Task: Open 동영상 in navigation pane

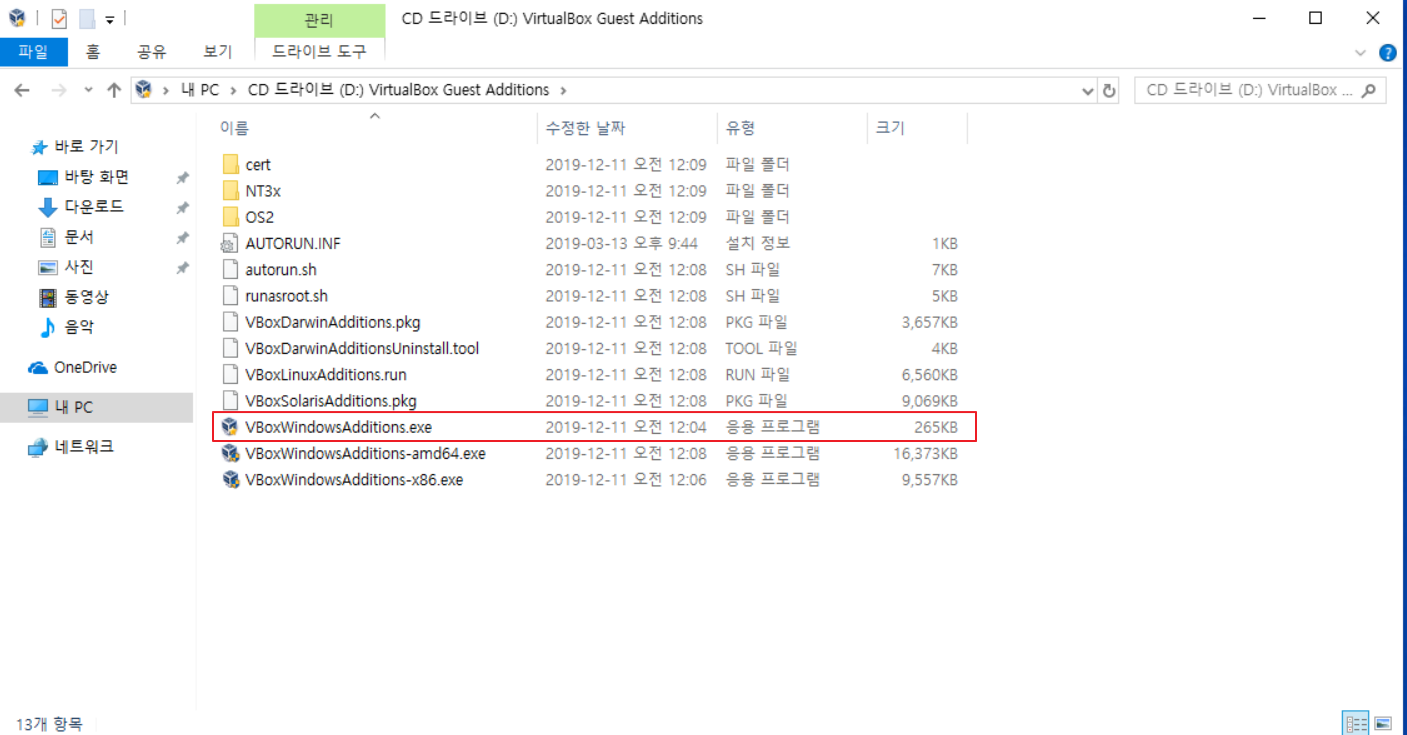Action: tap(87, 297)
